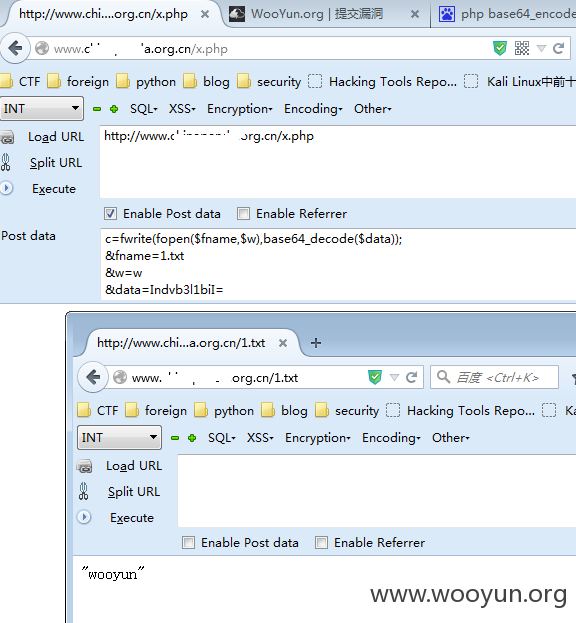Expand the Encoding menu in the upper HackBar
The width and height of the screenshot is (576, 623).
313,109
